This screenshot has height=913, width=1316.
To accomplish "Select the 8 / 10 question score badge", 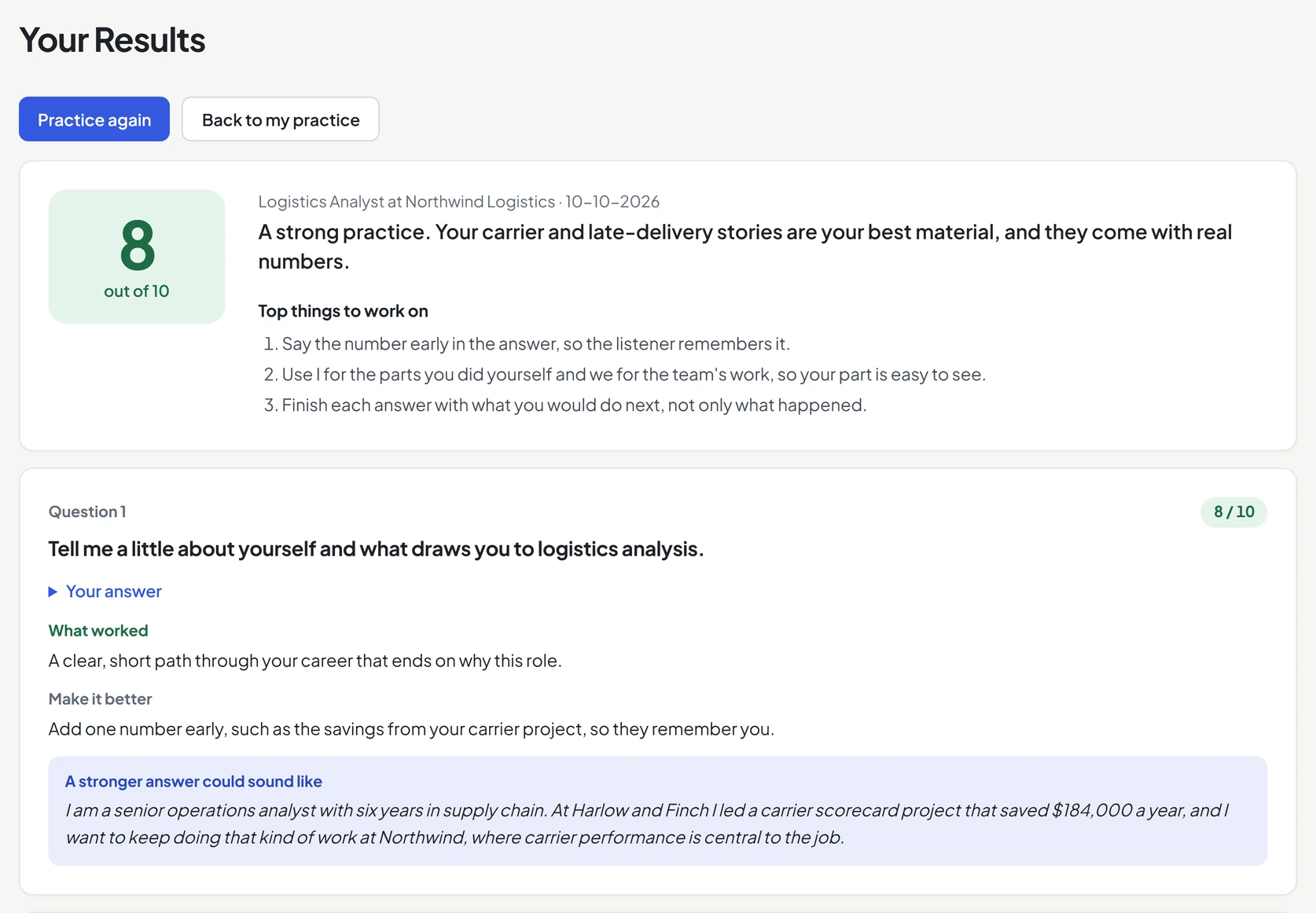I will pyautogui.click(x=1233, y=512).
